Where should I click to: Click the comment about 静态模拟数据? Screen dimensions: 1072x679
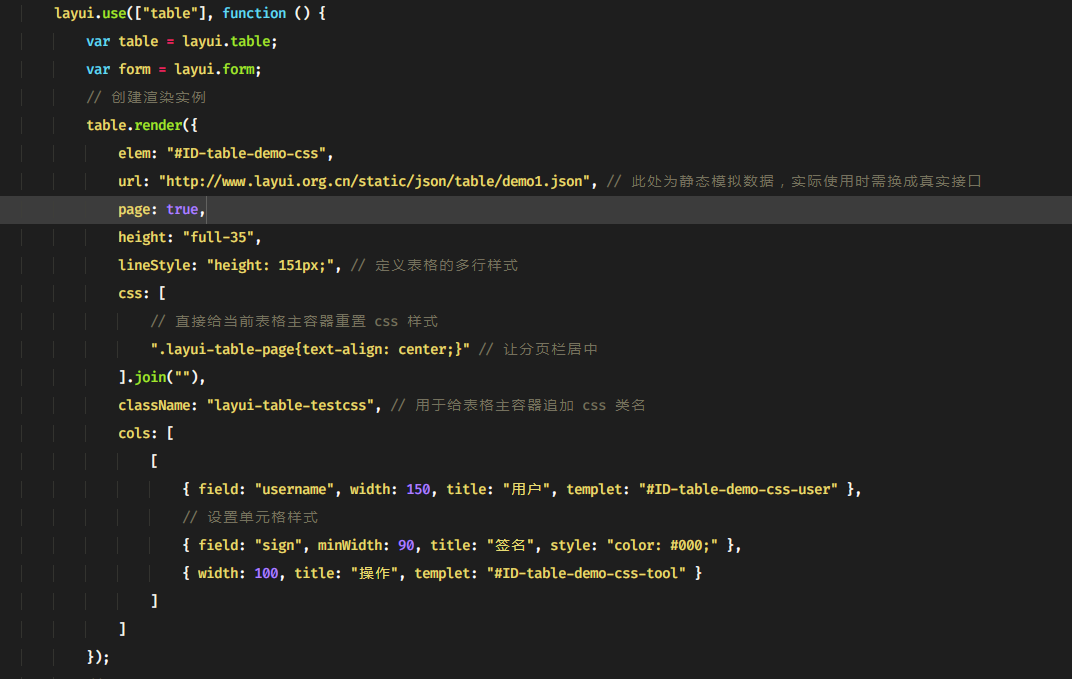pos(794,181)
